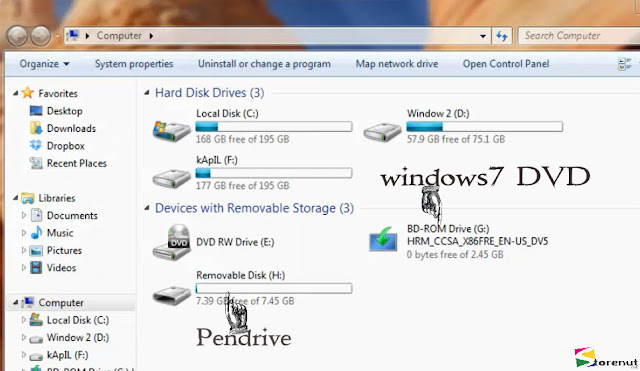Click the Local Disk (C:) Windows drive icon

171,130
